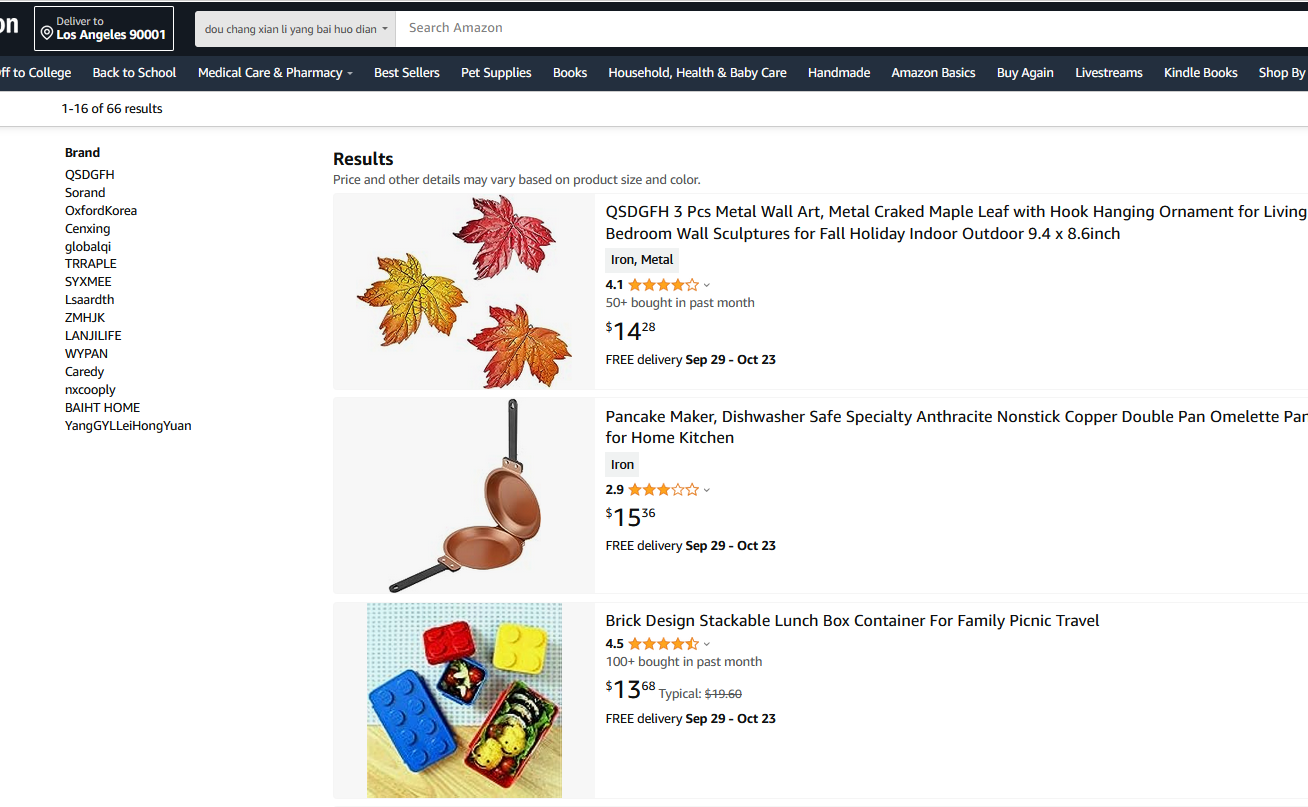
Task: Open Kindle Books navigation link
Action: point(1200,73)
